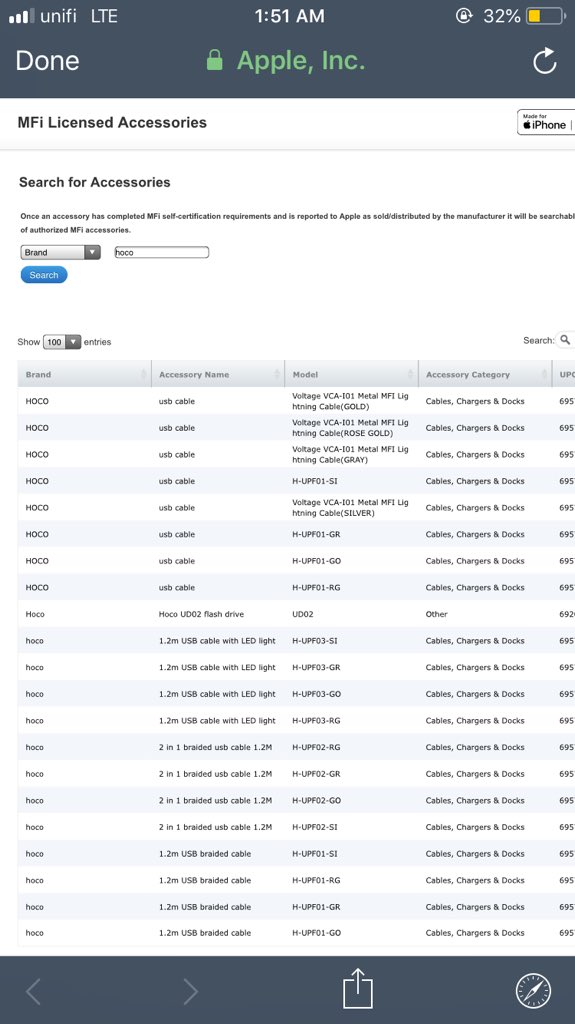The image size is (575, 1024).
Task: Select model H-UPF03-GO
Action: coord(316,694)
